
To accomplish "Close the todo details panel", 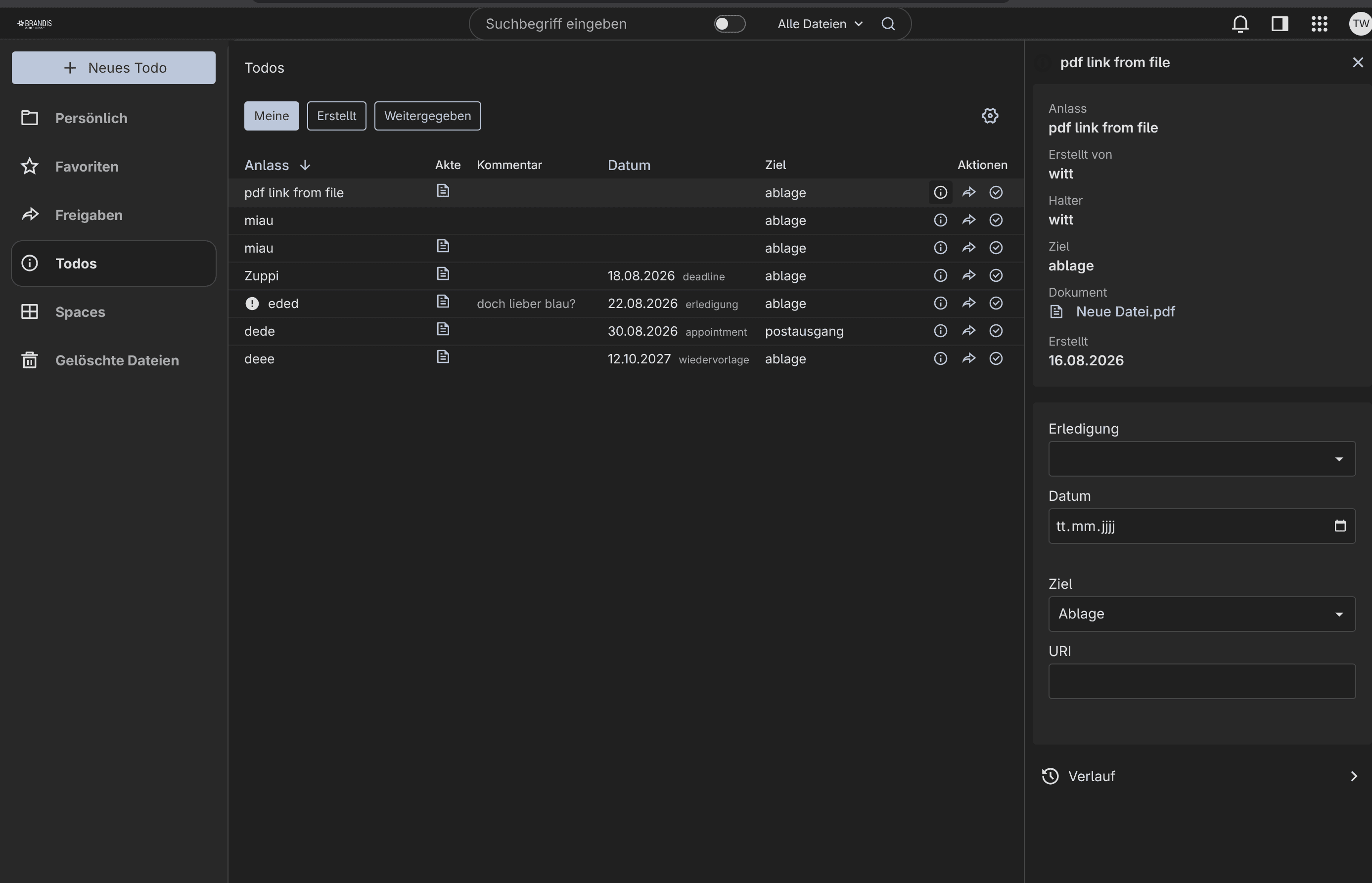I will click(1358, 62).
